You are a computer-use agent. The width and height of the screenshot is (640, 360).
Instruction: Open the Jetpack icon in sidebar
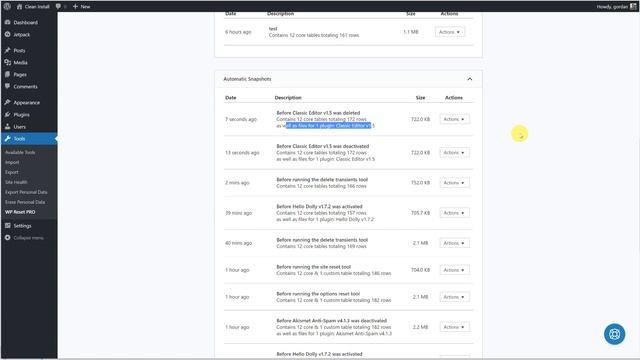click(x=7, y=34)
